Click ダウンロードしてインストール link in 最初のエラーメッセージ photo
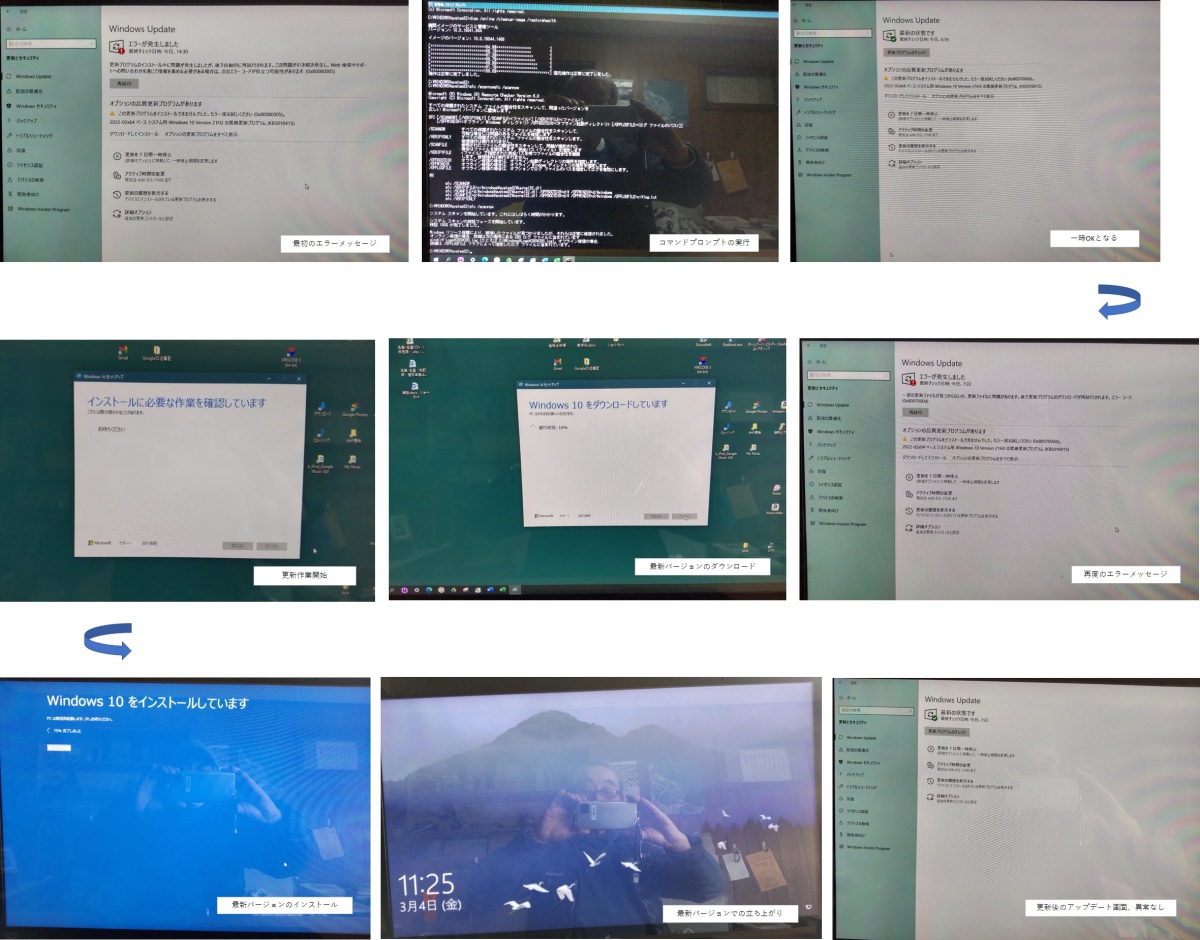The width and height of the screenshot is (1200, 940). click(134, 133)
